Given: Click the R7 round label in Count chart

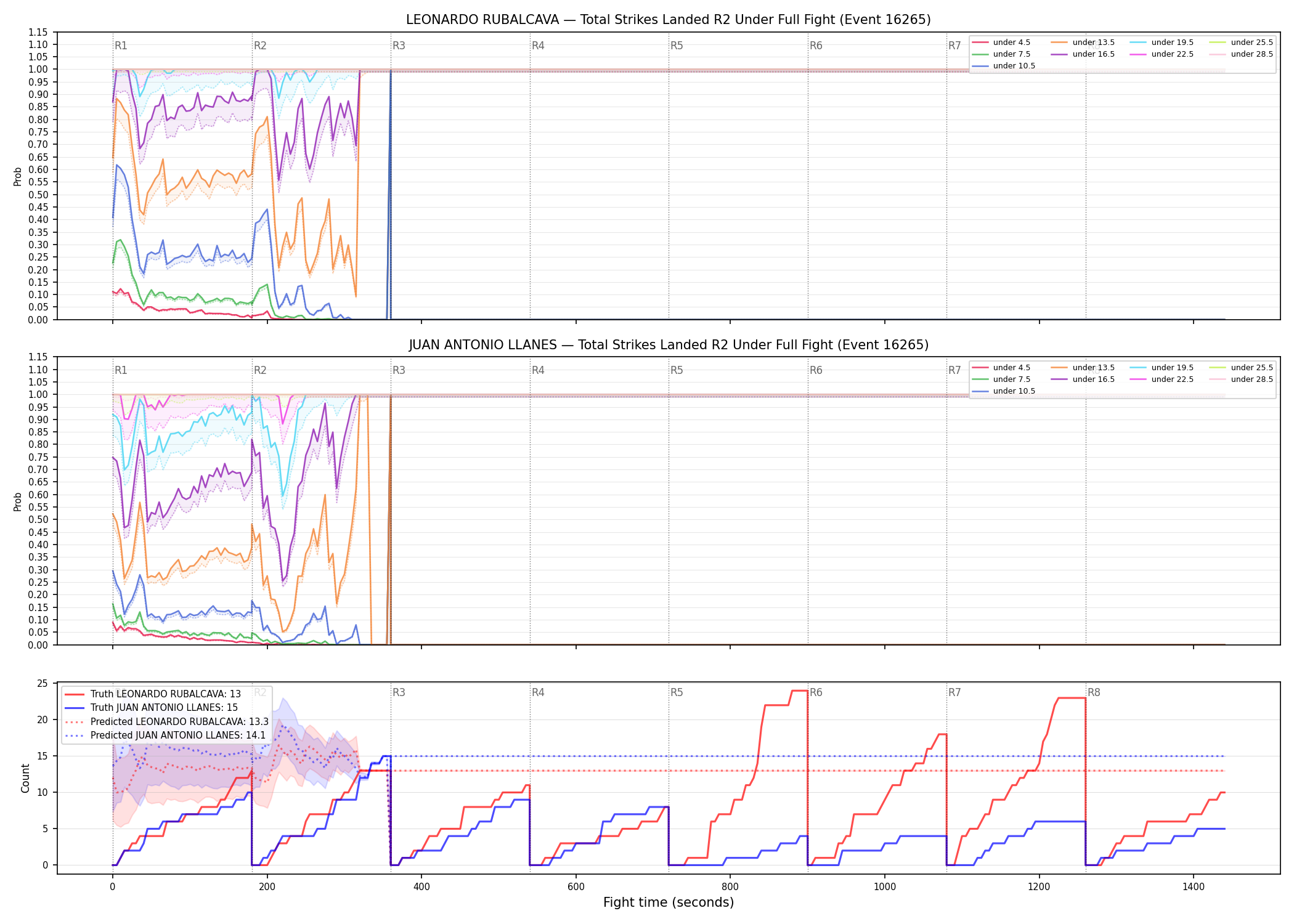Looking at the screenshot, I should [954, 692].
